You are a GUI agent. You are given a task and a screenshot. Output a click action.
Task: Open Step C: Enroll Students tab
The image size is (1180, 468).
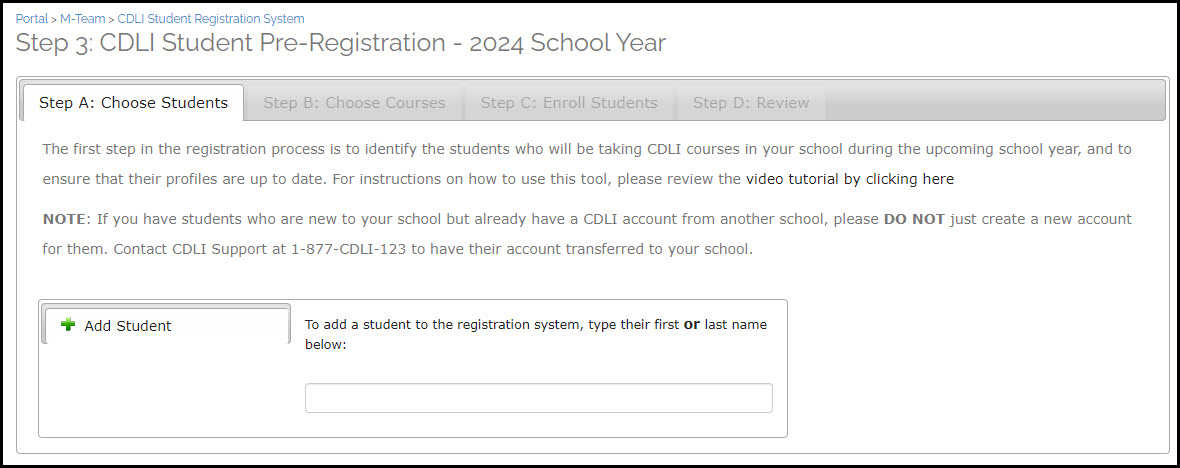click(569, 103)
